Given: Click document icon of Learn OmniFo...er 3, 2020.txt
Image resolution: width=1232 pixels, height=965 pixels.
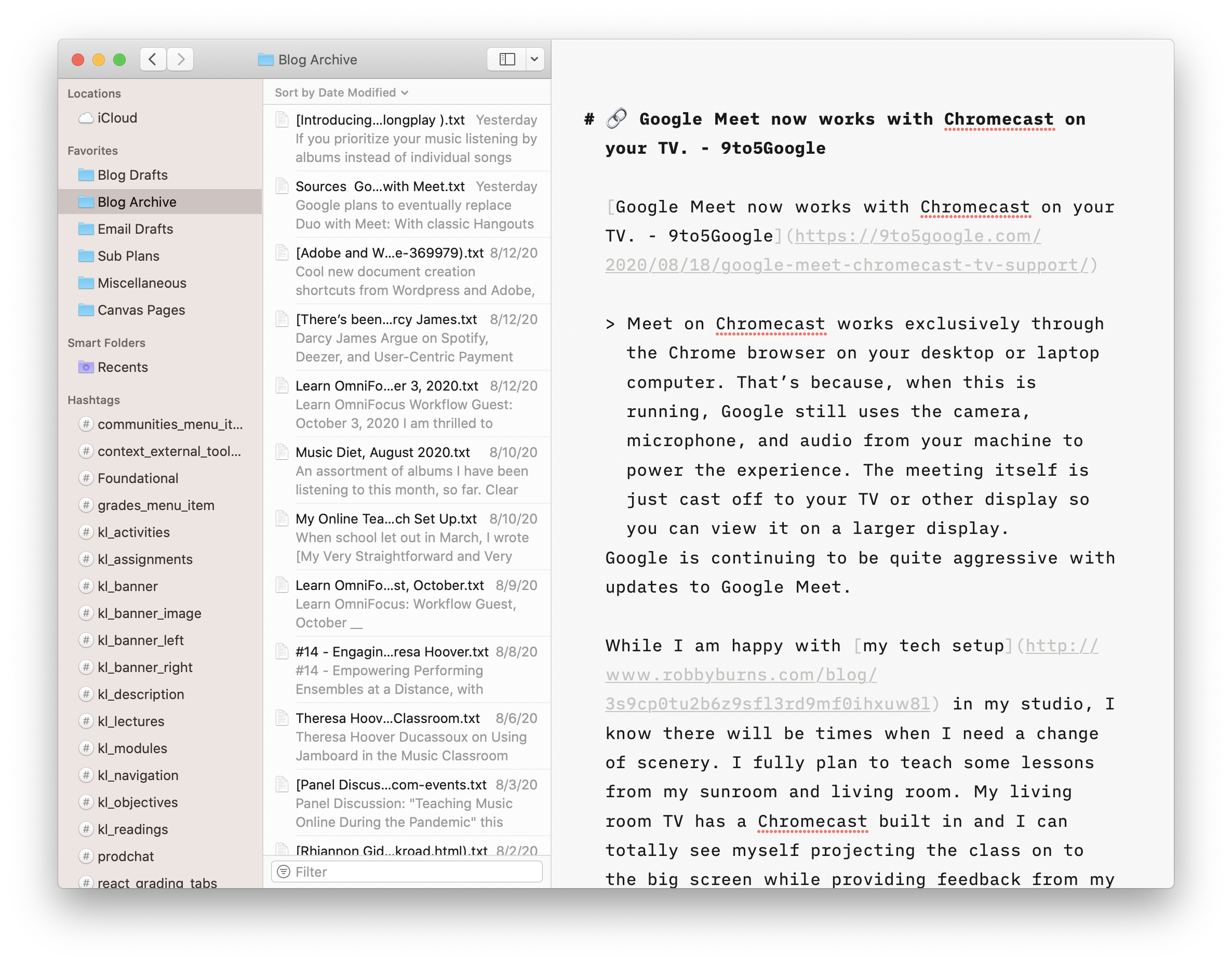Looking at the screenshot, I should tap(282, 385).
